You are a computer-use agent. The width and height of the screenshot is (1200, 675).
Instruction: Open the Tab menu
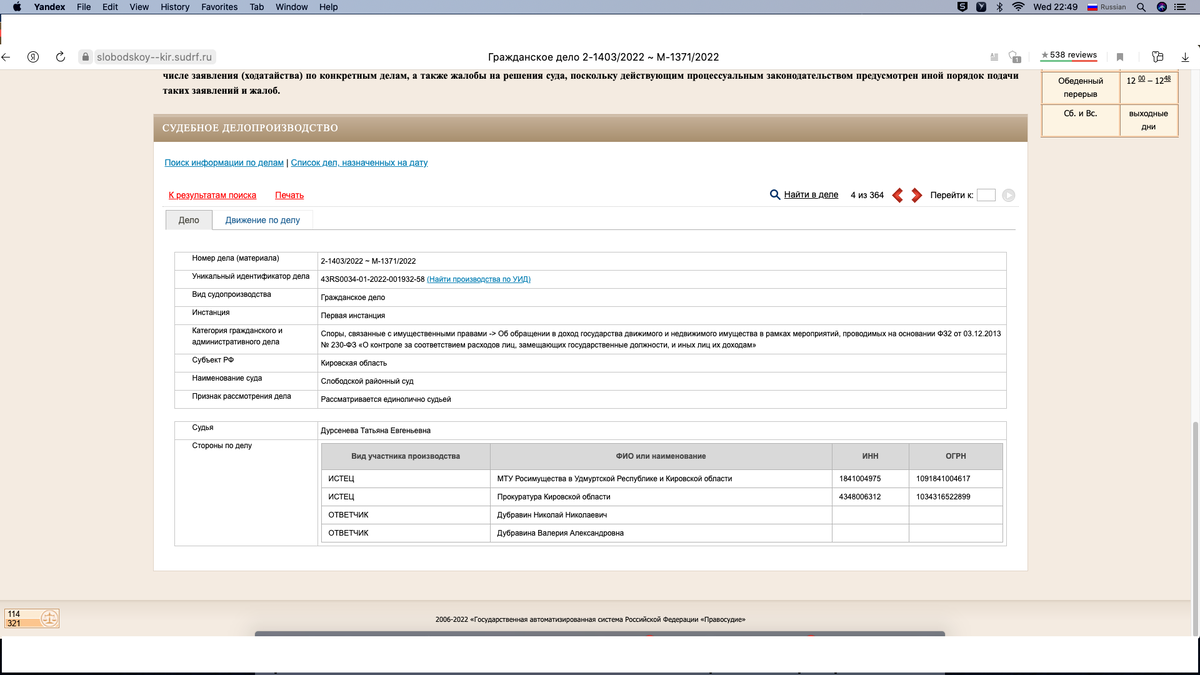click(257, 7)
